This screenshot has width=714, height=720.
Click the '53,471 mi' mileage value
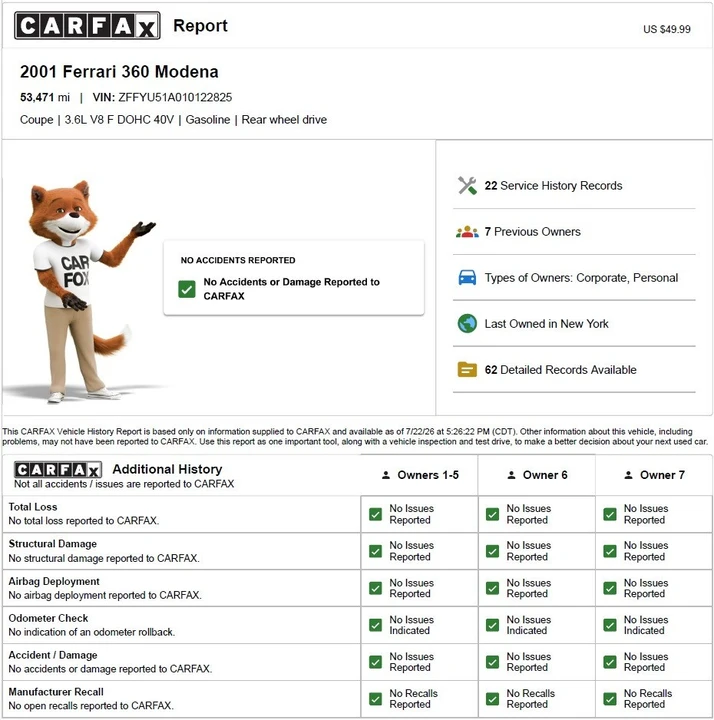[45, 97]
